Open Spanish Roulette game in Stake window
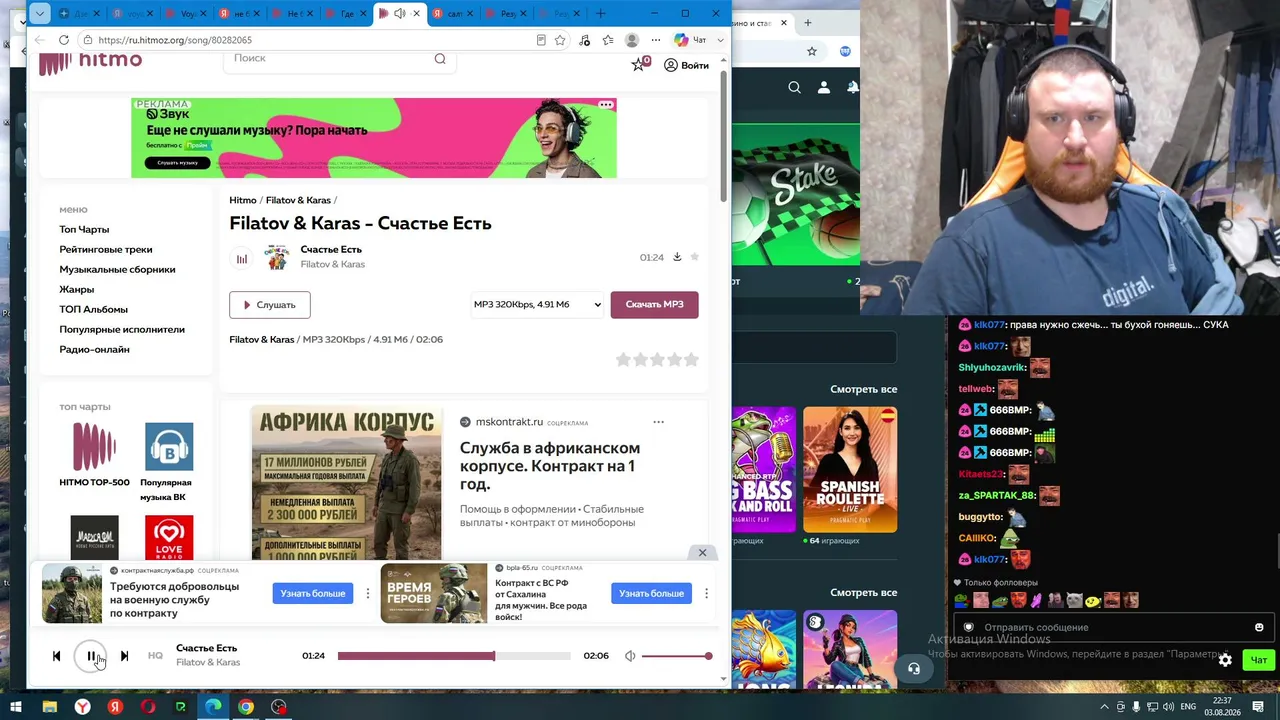Image resolution: width=1280 pixels, height=720 pixels. pyautogui.click(x=850, y=469)
